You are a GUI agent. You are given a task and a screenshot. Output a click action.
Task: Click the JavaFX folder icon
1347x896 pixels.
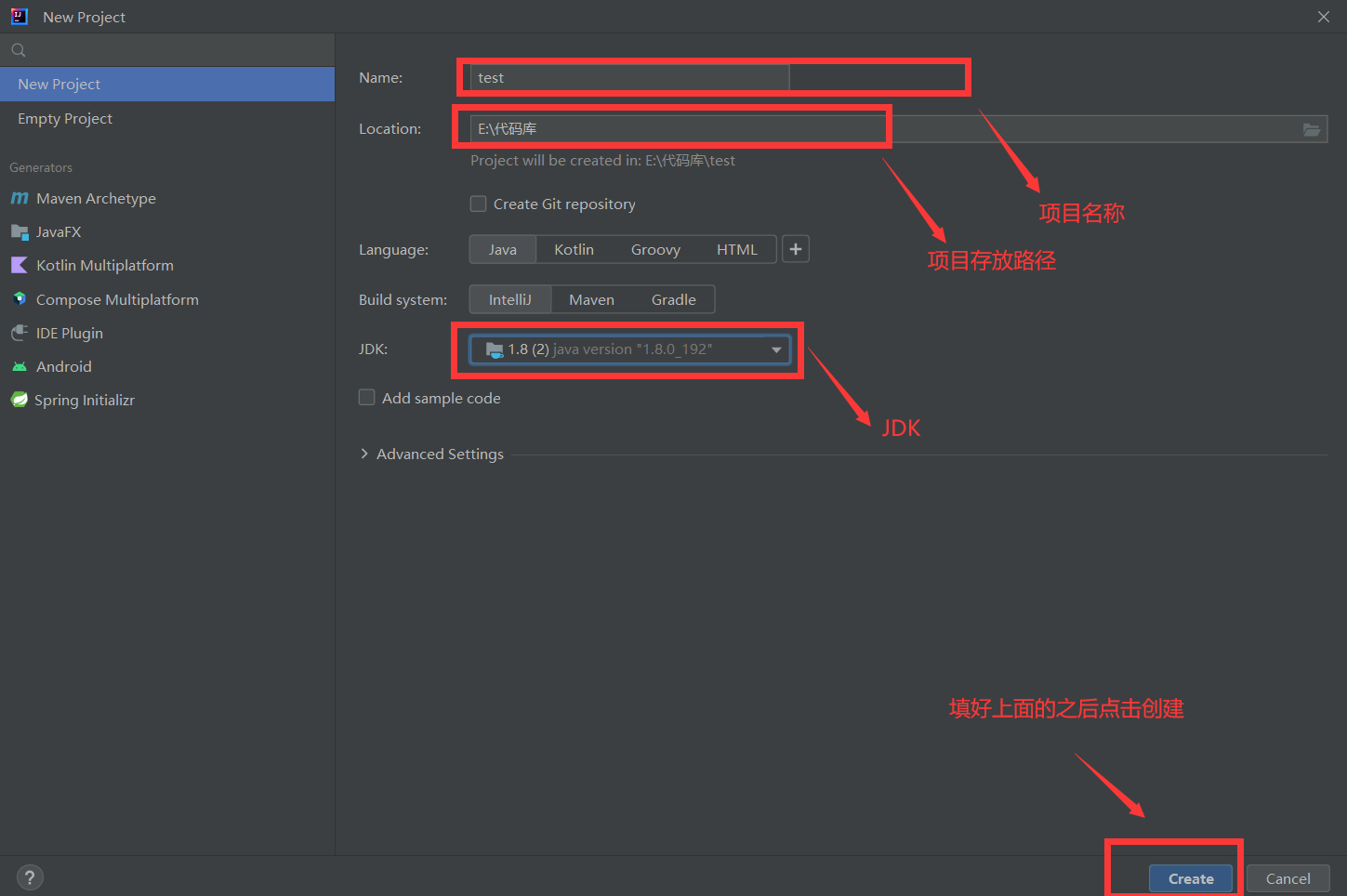coord(20,231)
